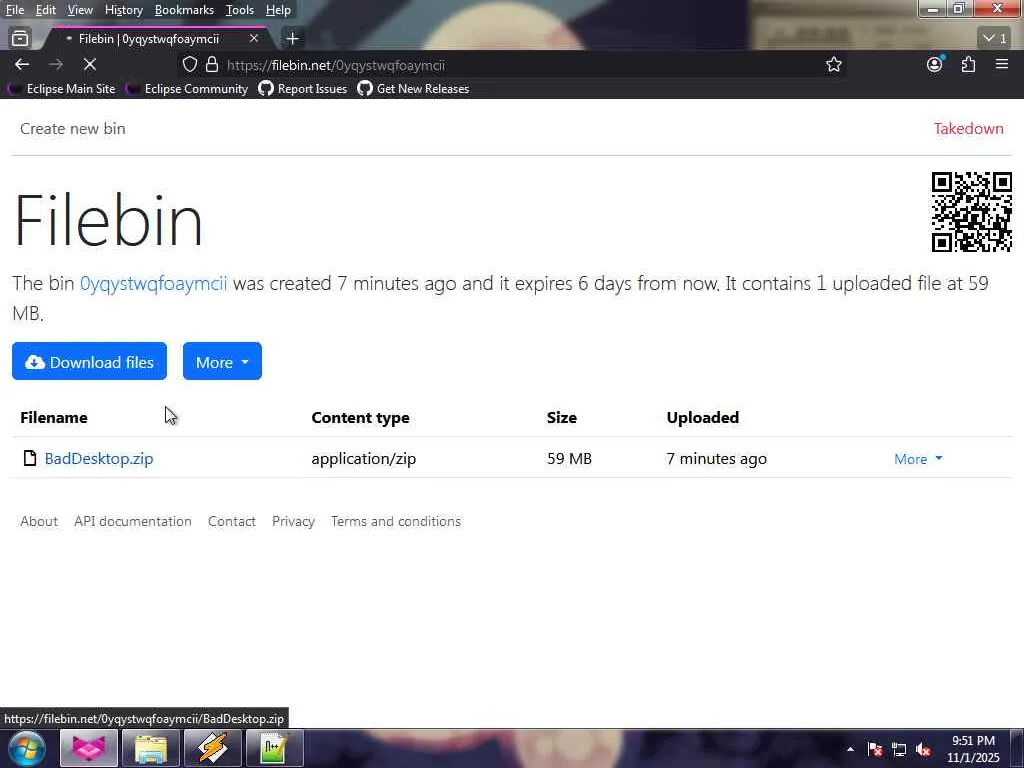The image size is (1024, 768).
Task: Open the green notepad taskbar icon
Action: tap(275, 748)
